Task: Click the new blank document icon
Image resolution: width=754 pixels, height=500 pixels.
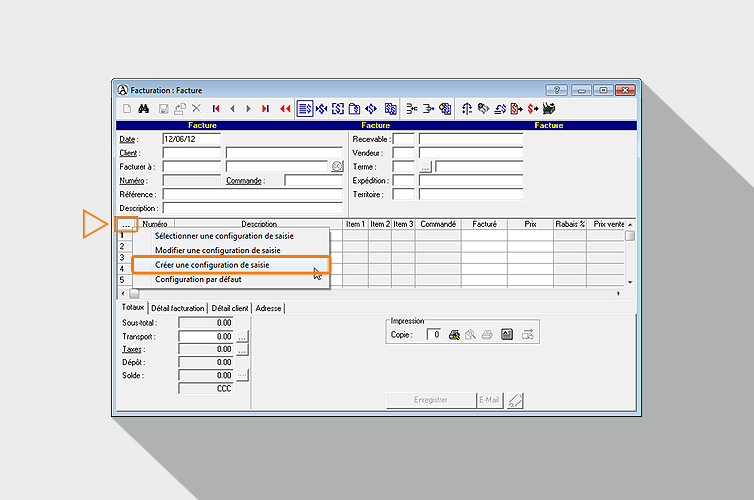Action: tap(127, 109)
